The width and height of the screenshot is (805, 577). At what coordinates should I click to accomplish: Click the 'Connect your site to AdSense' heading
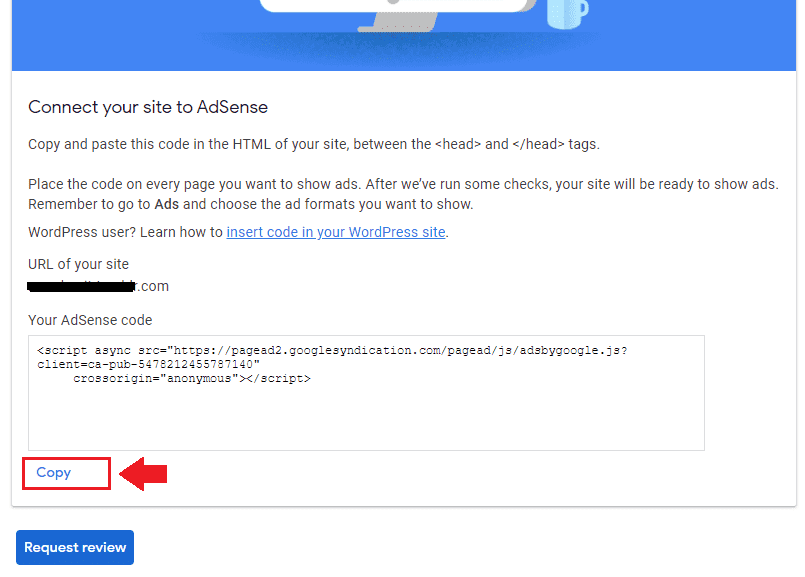(x=148, y=107)
